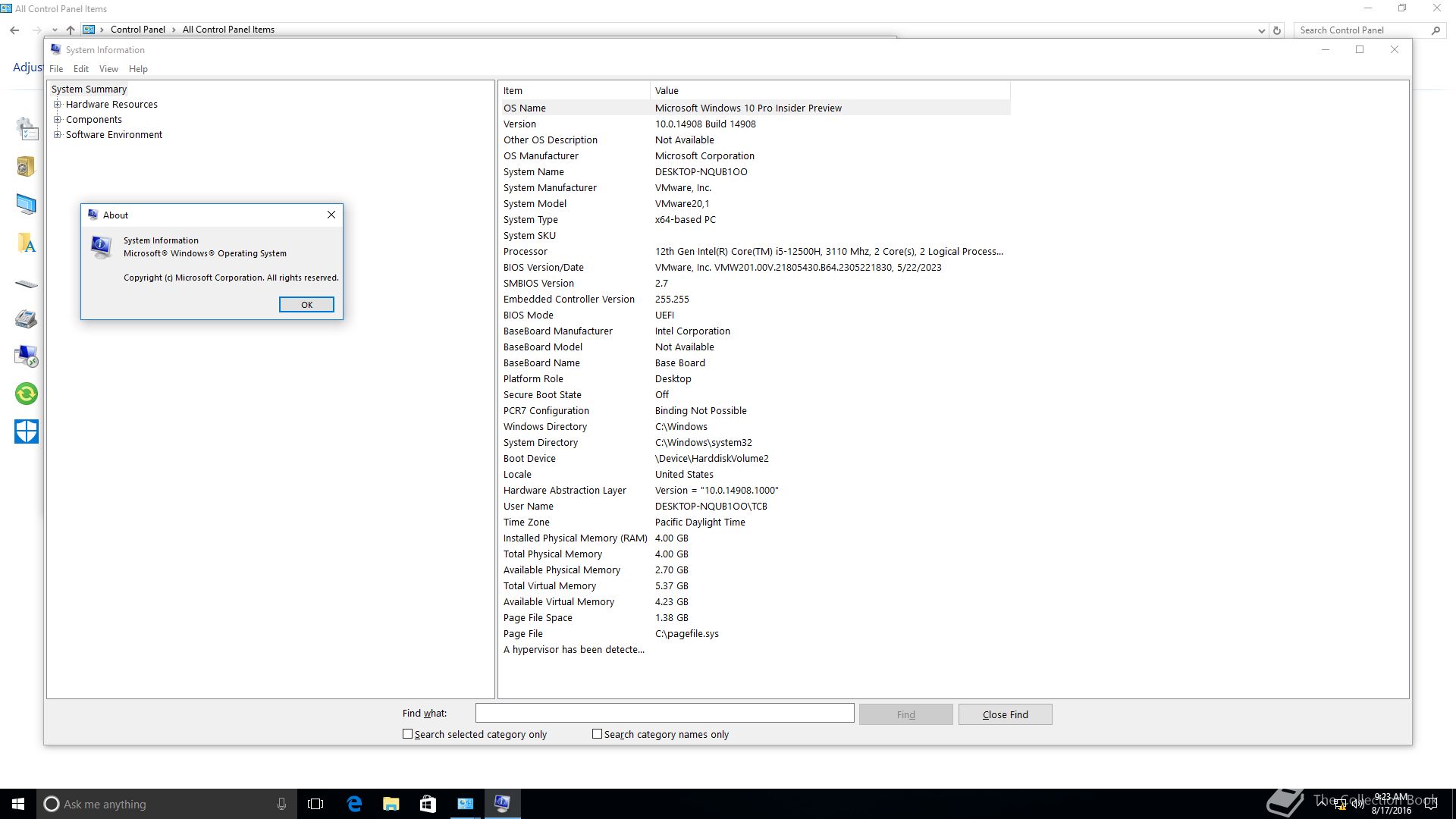Viewport: 1456px width, 819px height.
Task: Select the BIOS Version/Date row
Action: 755,267
